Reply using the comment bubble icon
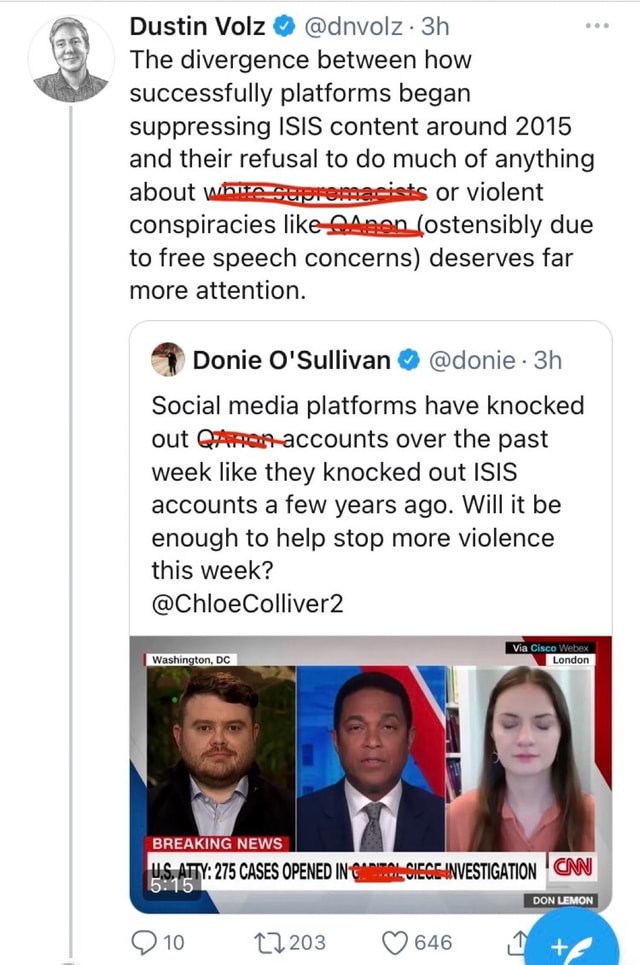Image resolution: width=640 pixels, height=965 pixels. (144, 942)
